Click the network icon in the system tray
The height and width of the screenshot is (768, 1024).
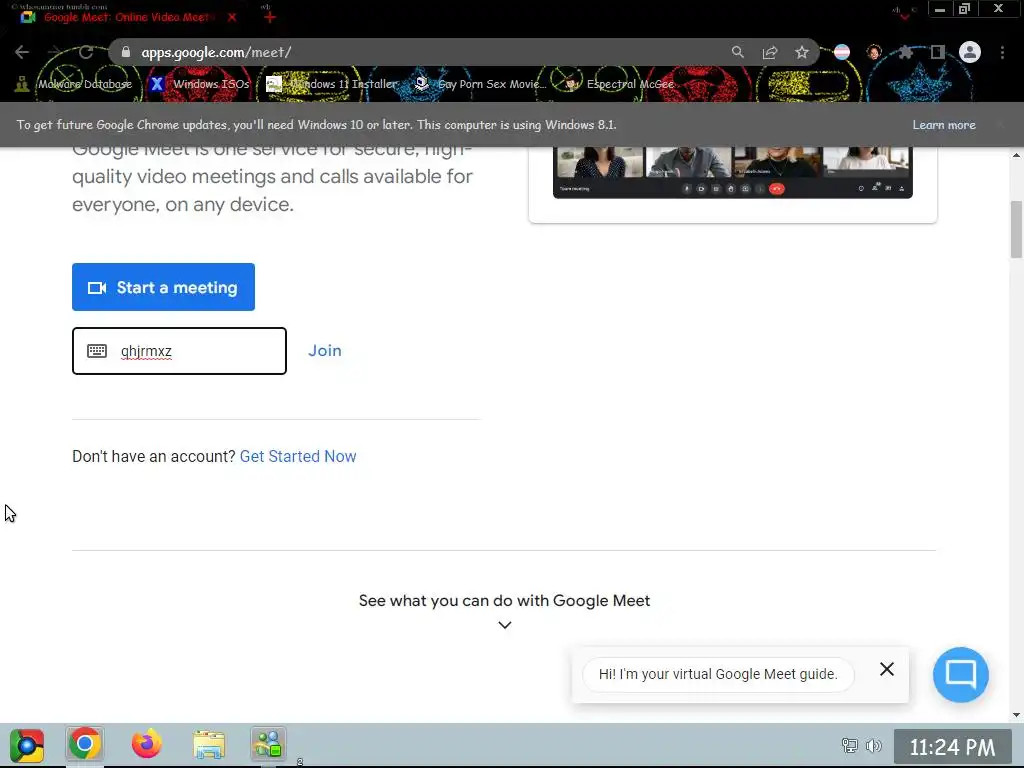pos(850,745)
